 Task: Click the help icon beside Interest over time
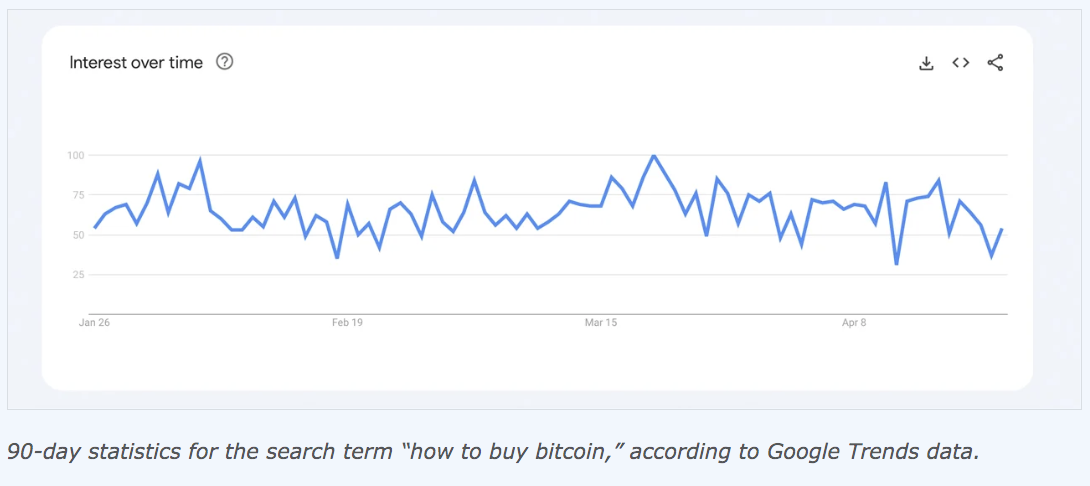point(225,62)
